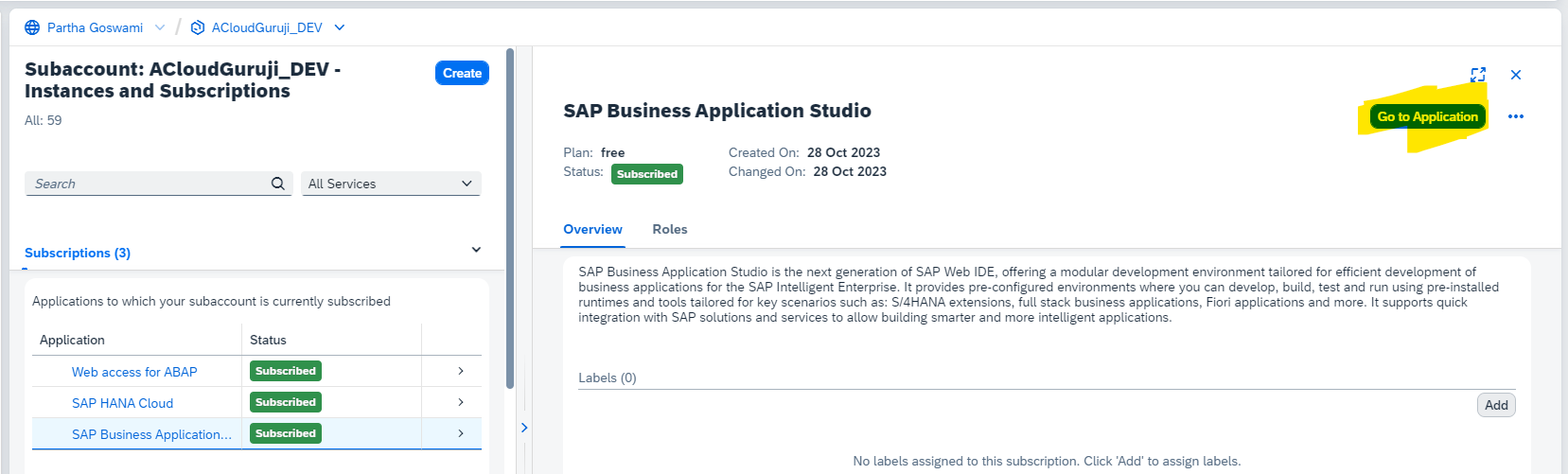
Task: Open the SAP HANA Cloud link
Action: pyautogui.click(x=122, y=403)
